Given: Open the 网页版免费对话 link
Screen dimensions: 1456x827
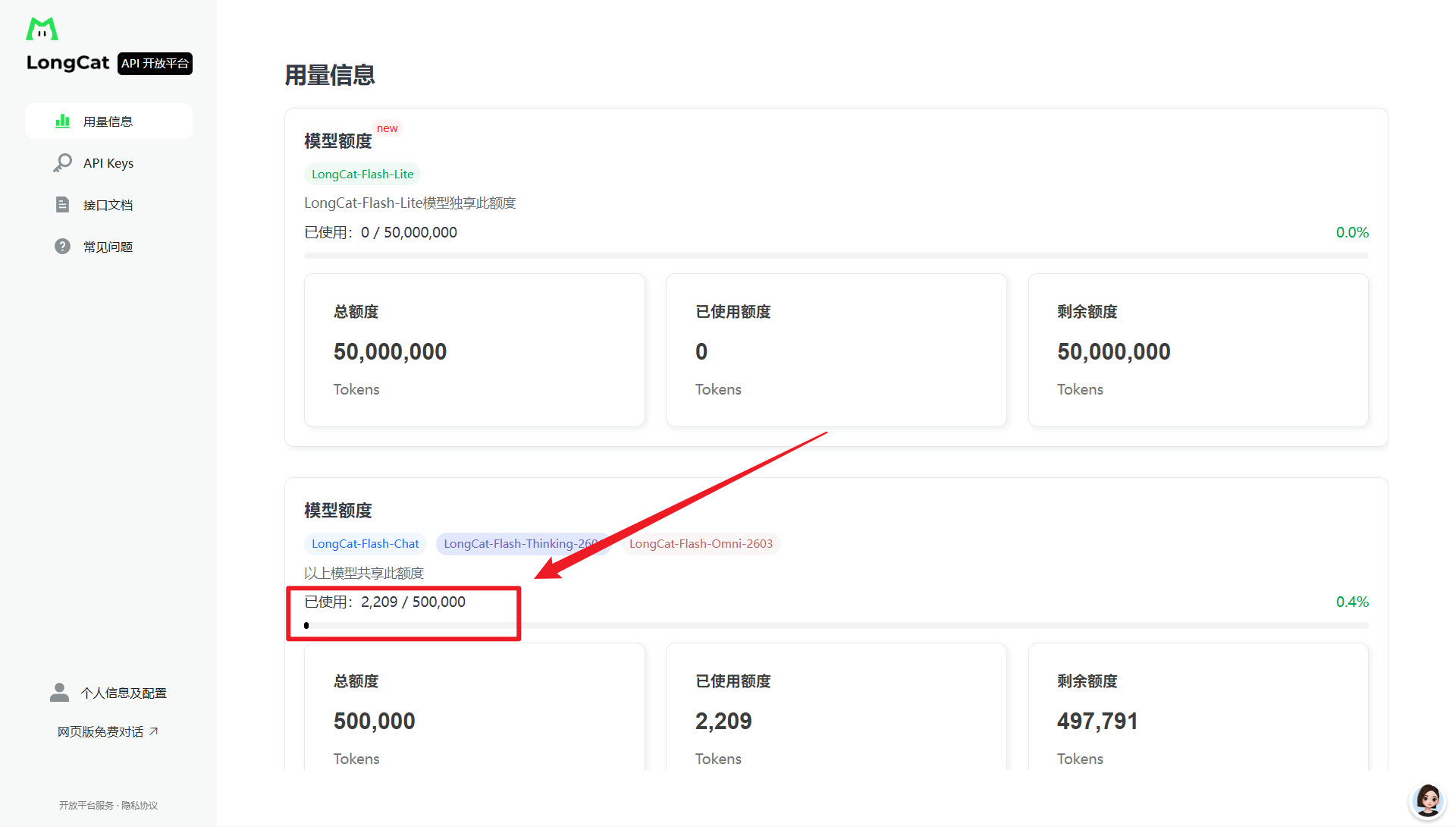Looking at the screenshot, I should (108, 731).
